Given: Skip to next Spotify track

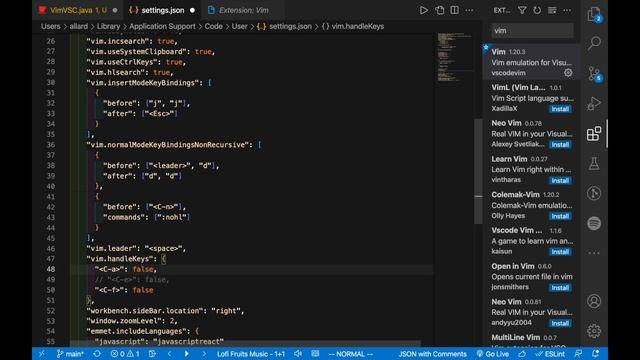Looking at the screenshot, I should pyautogui.click(x=204, y=353).
